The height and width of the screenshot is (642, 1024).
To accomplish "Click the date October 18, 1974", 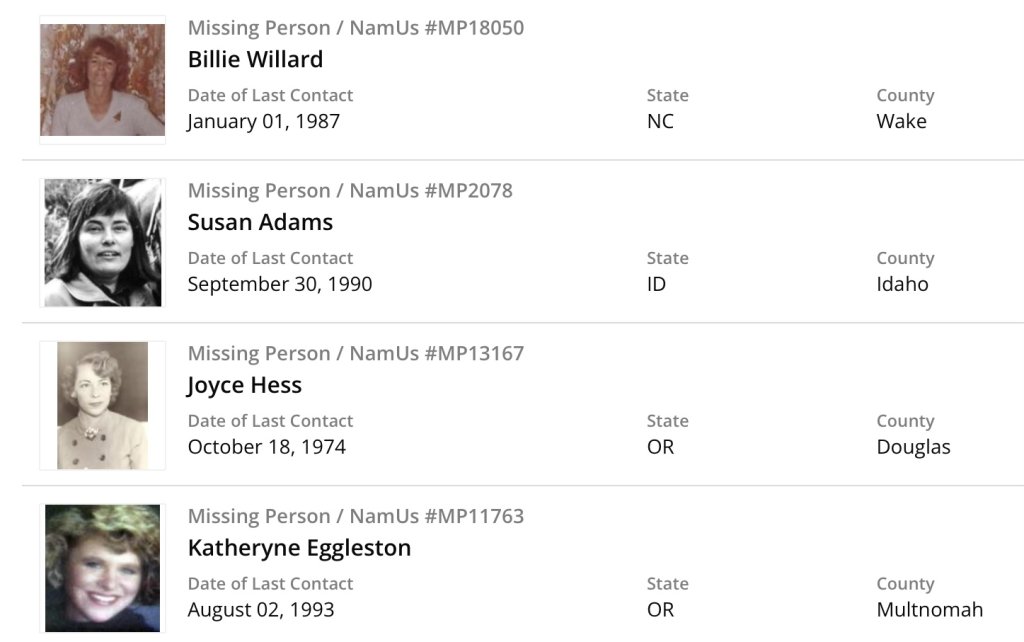I will coord(267,447).
